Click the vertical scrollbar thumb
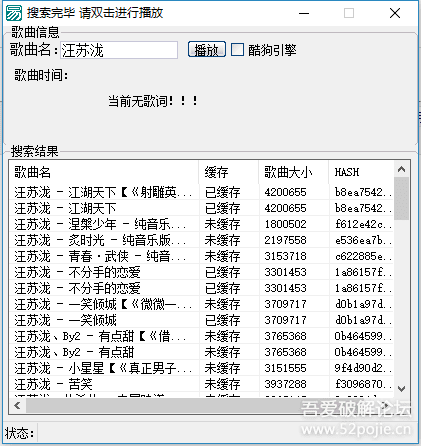 coord(401,199)
